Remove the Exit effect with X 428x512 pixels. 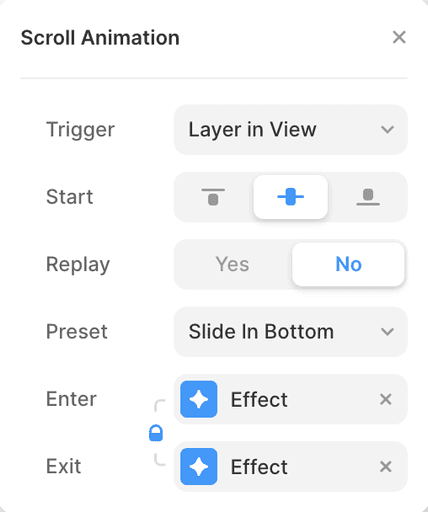coord(386,467)
